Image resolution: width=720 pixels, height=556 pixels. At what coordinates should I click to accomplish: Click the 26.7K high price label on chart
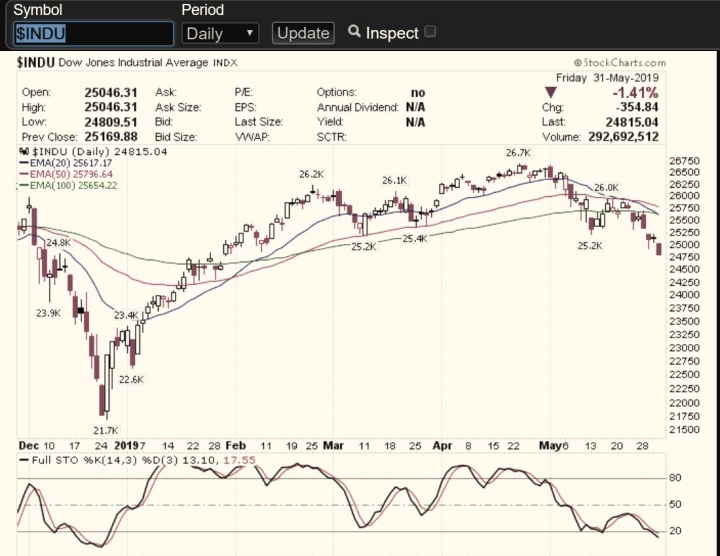click(518, 152)
